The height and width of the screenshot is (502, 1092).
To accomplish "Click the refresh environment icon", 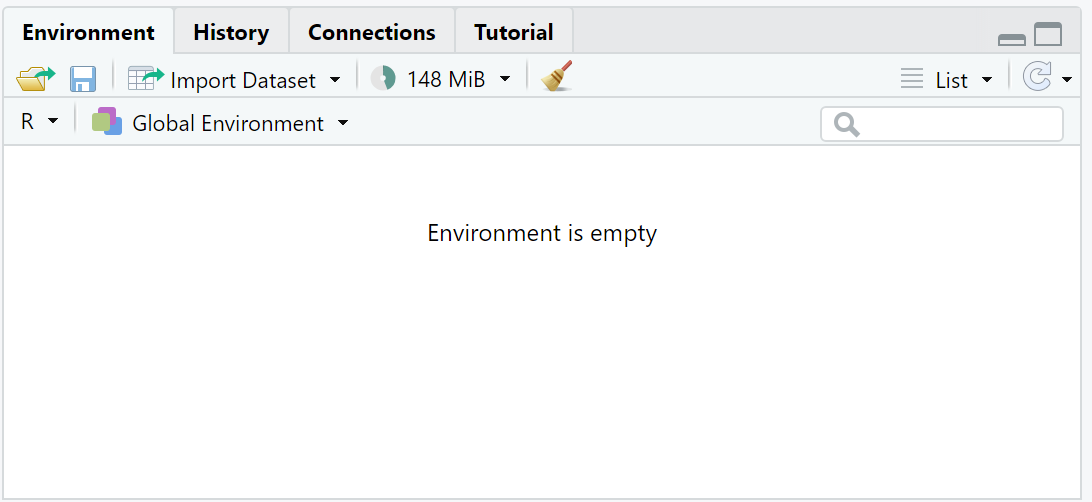I will (x=1037, y=78).
